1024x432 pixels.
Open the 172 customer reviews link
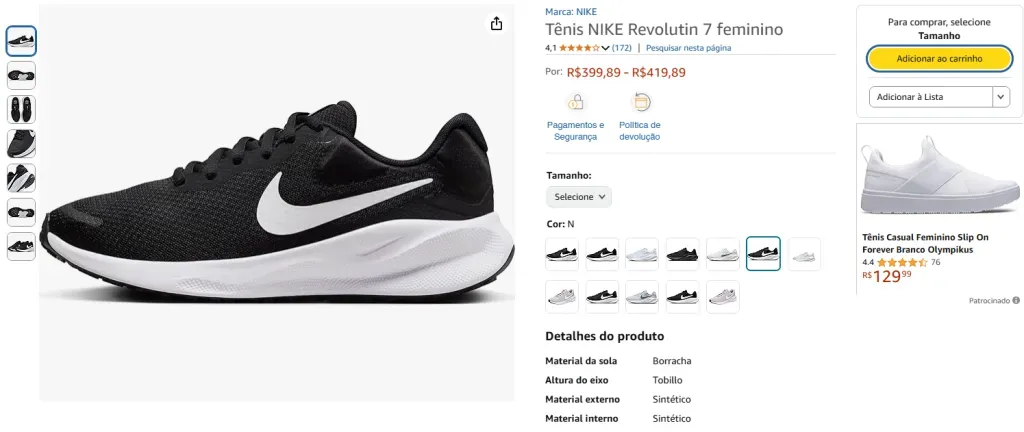pyautogui.click(x=622, y=48)
